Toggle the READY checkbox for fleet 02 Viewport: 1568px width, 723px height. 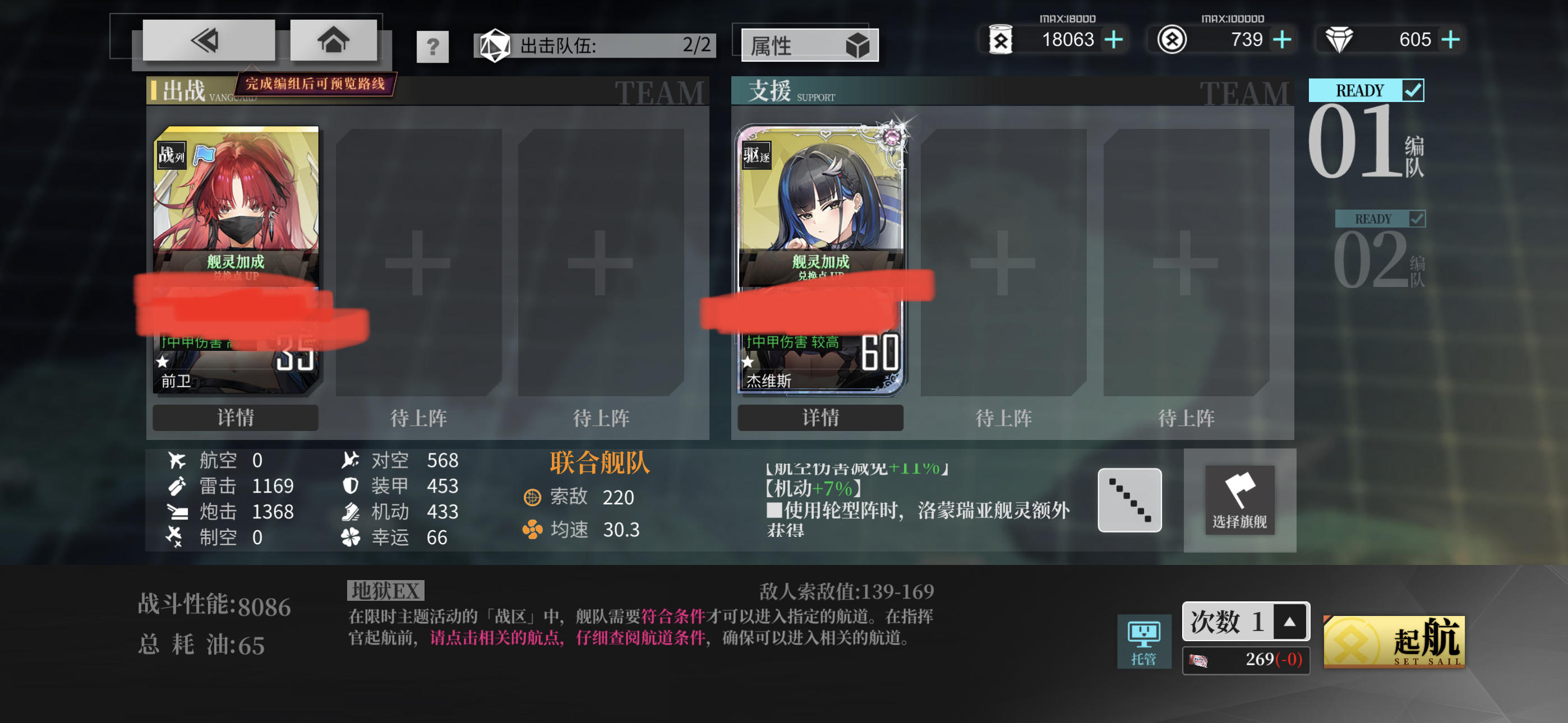[1417, 219]
